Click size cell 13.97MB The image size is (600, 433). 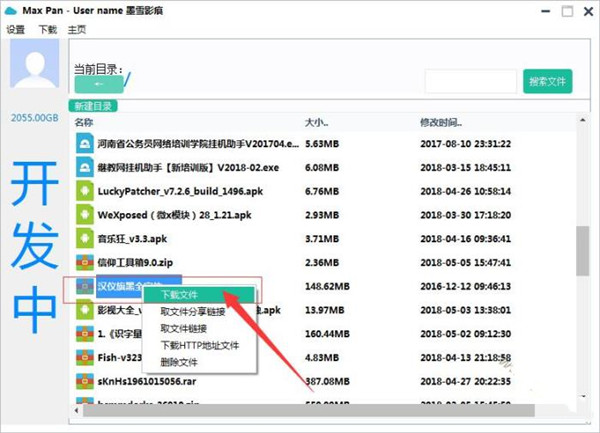click(x=324, y=310)
